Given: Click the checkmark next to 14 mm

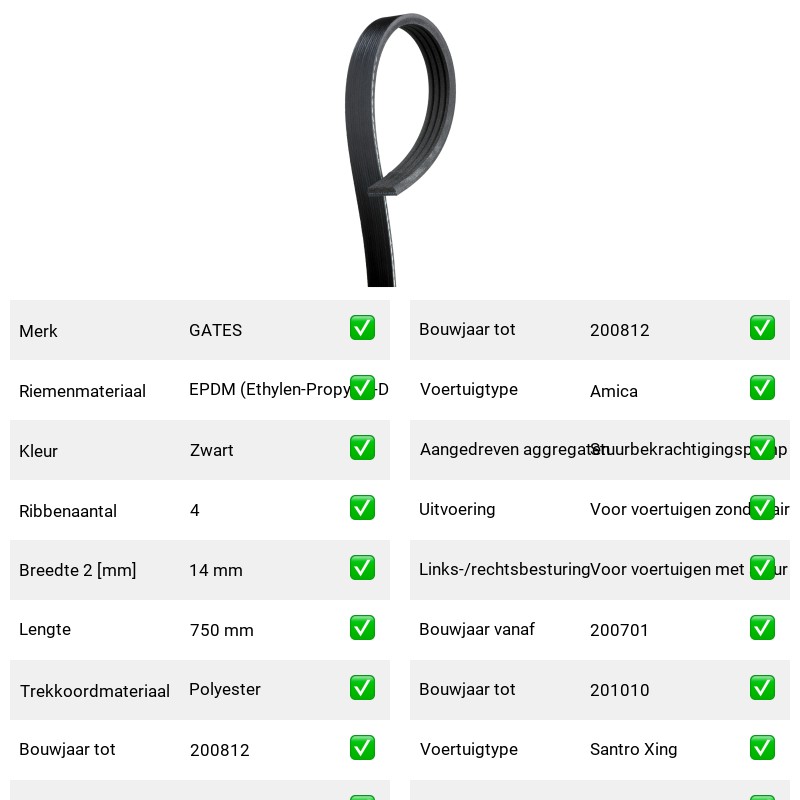Looking at the screenshot, I should 362,567.
